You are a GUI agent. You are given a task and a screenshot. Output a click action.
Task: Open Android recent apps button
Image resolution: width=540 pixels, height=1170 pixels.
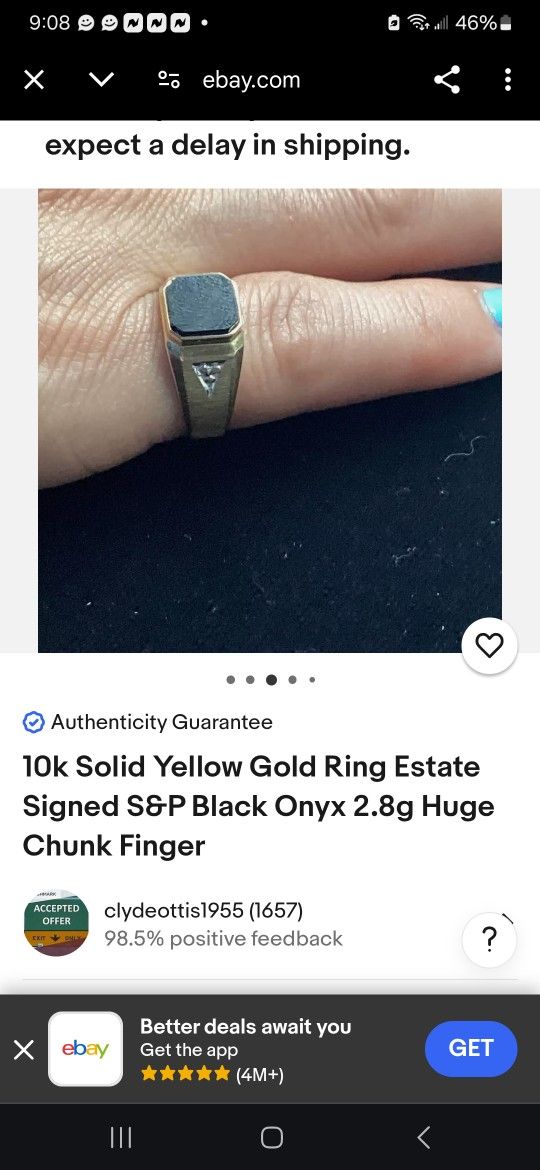pos(121,1137)
